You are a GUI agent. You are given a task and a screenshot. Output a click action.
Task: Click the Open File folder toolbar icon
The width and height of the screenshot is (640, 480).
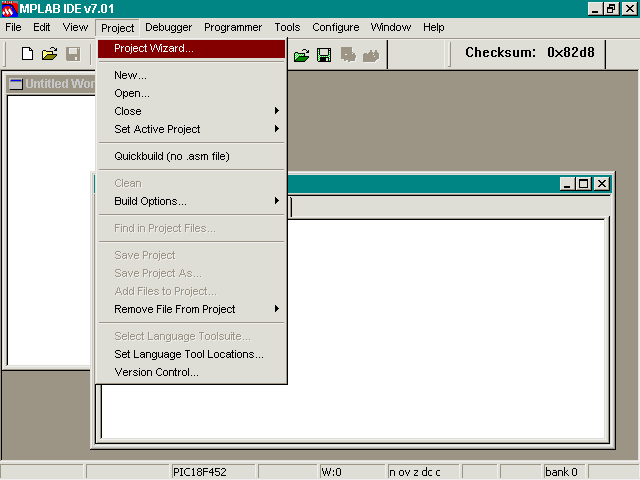click(x=49, y=54)
